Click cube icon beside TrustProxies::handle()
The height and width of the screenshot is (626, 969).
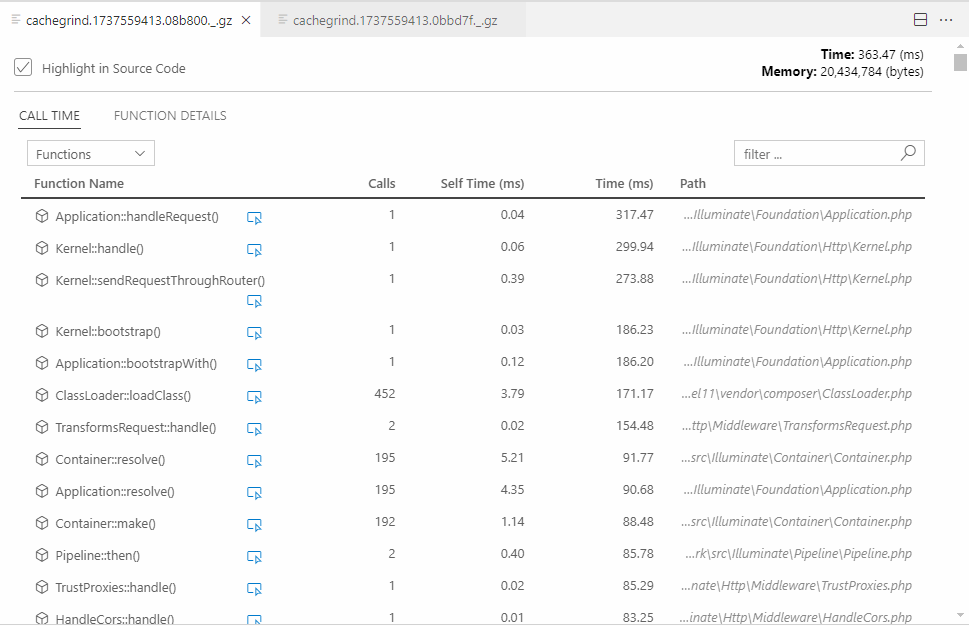[41, 587]
